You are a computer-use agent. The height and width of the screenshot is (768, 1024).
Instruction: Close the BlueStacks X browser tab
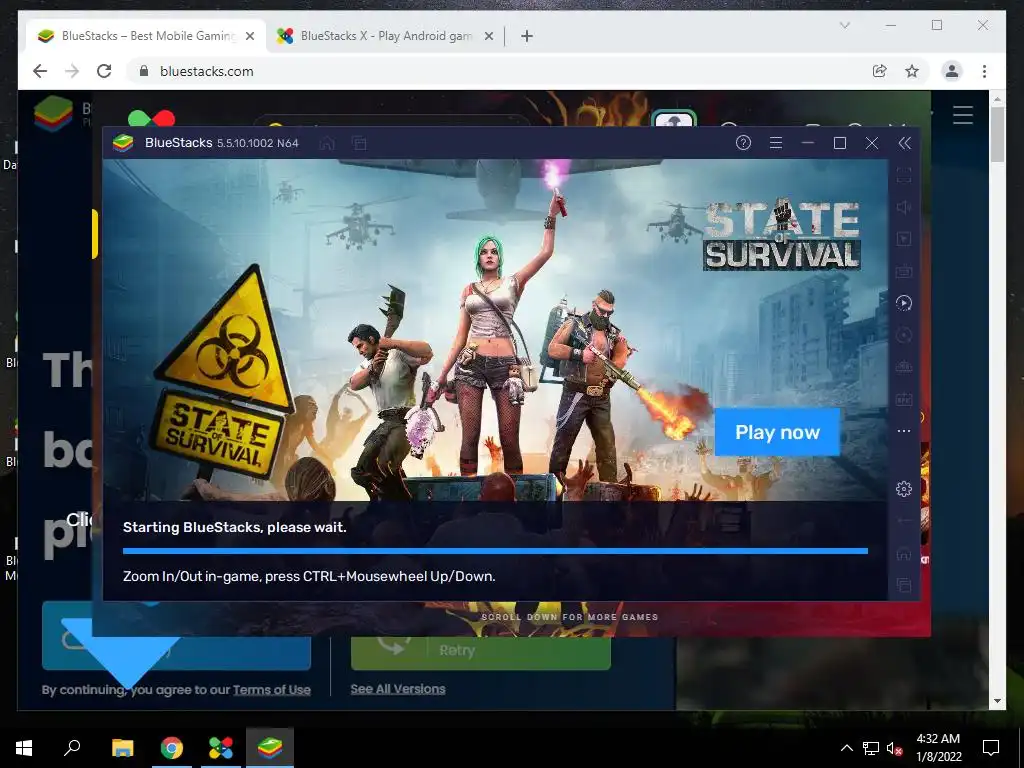[x=488, y=37]
